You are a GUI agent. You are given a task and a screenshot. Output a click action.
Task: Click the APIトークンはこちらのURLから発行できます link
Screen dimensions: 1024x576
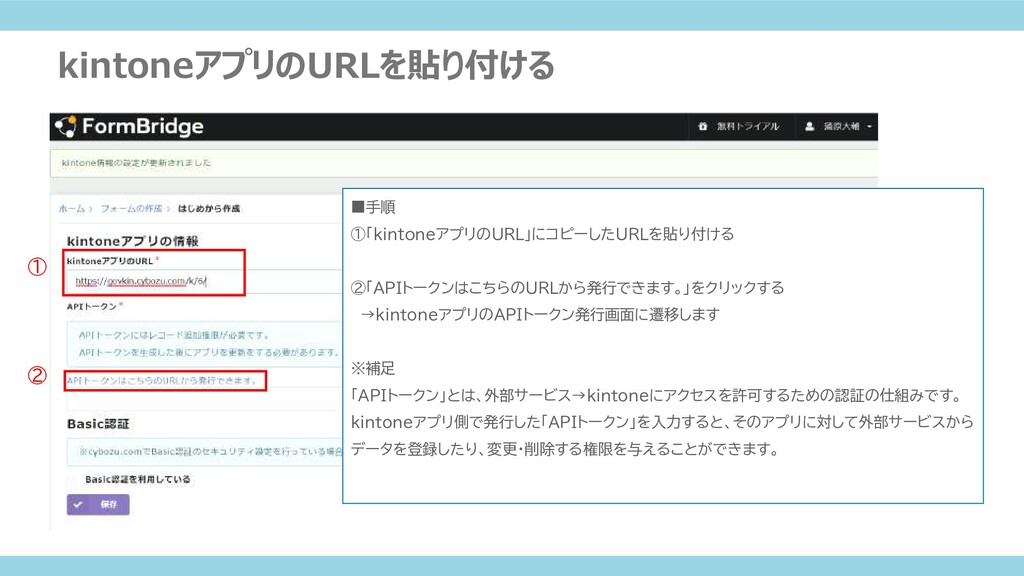(164, 380)
